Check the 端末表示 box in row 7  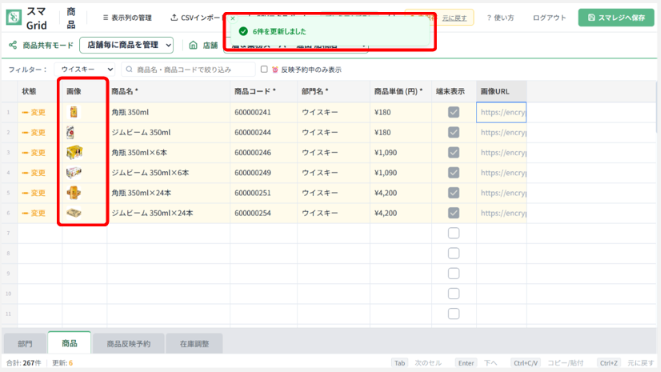click(x=454, y=233)
